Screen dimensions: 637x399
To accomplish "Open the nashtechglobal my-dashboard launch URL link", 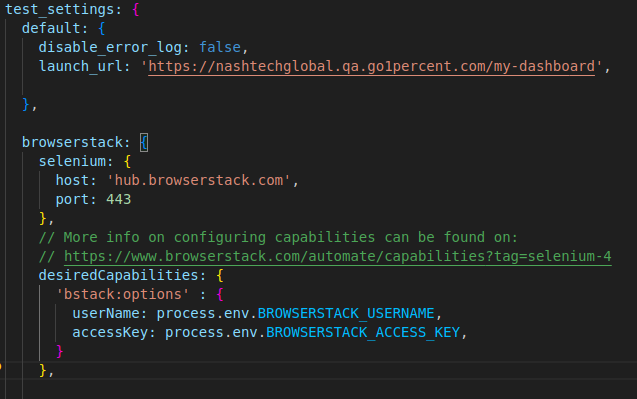I will click(371, 66).
